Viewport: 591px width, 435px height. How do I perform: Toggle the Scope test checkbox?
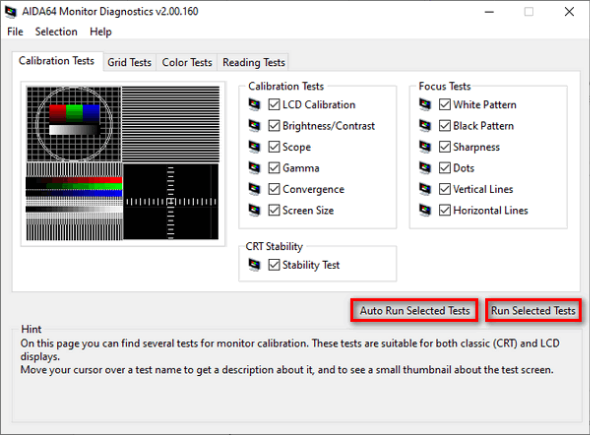point(274,147)
